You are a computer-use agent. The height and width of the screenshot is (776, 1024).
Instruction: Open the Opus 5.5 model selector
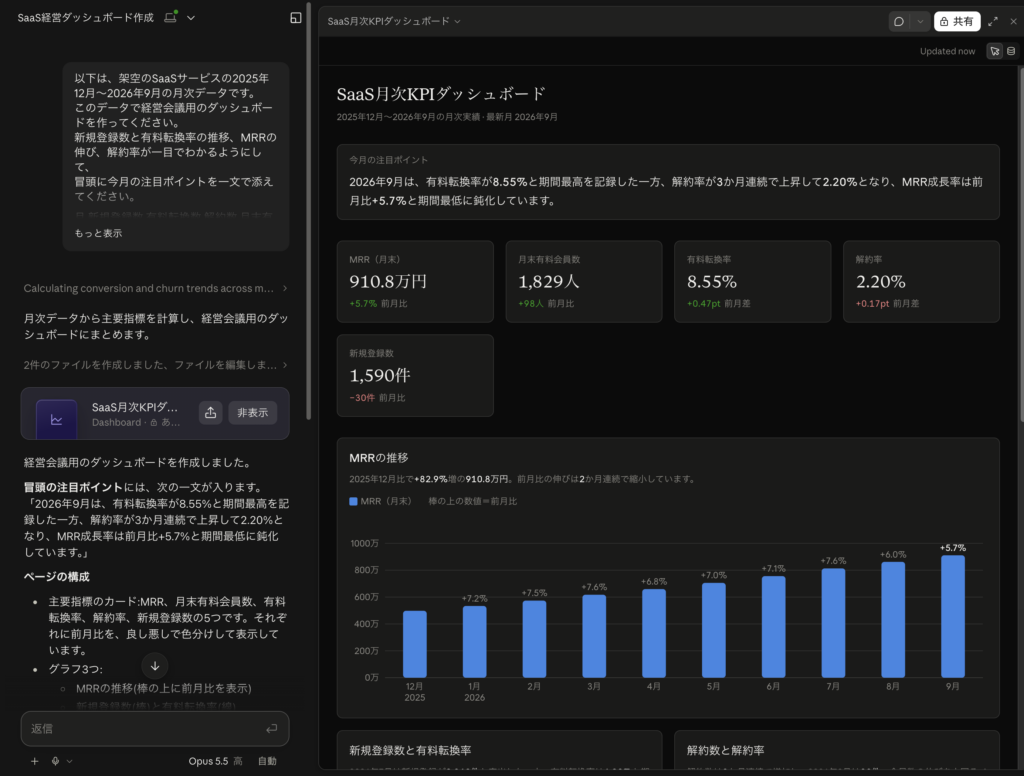click(215, 761)
